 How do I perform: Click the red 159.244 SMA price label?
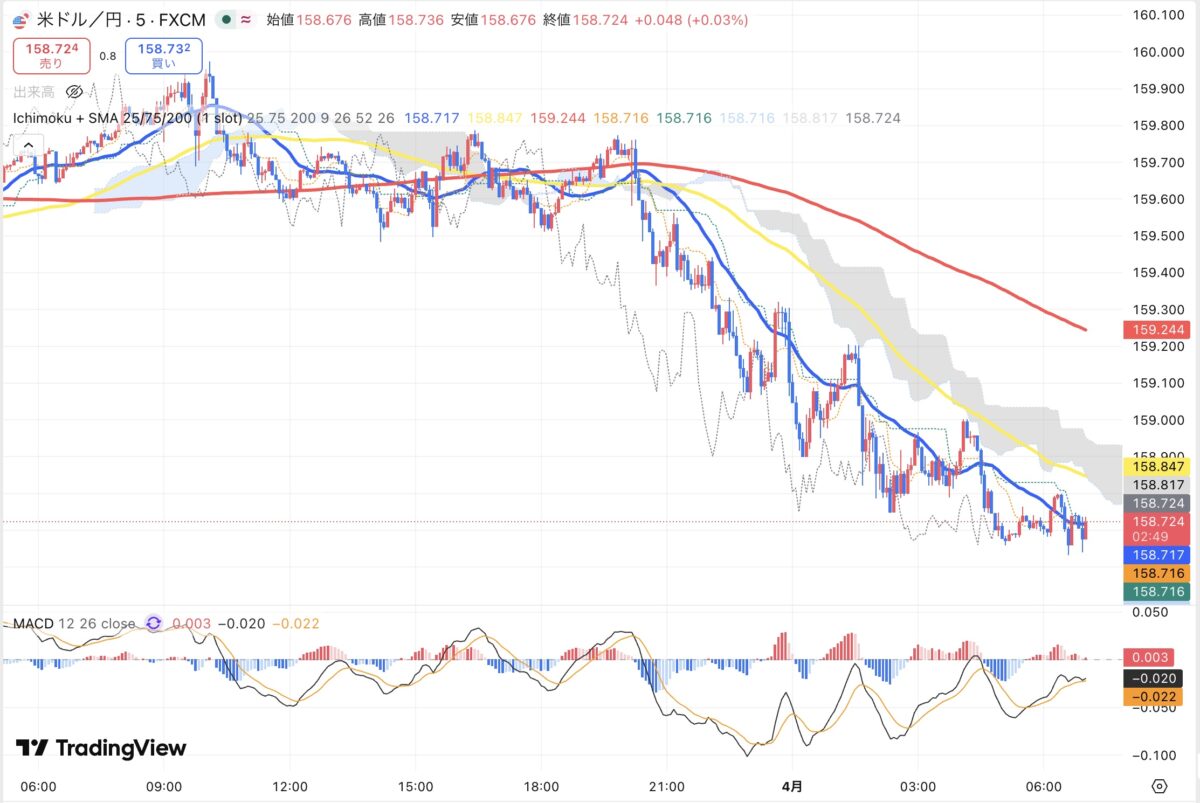(1155, 329)
